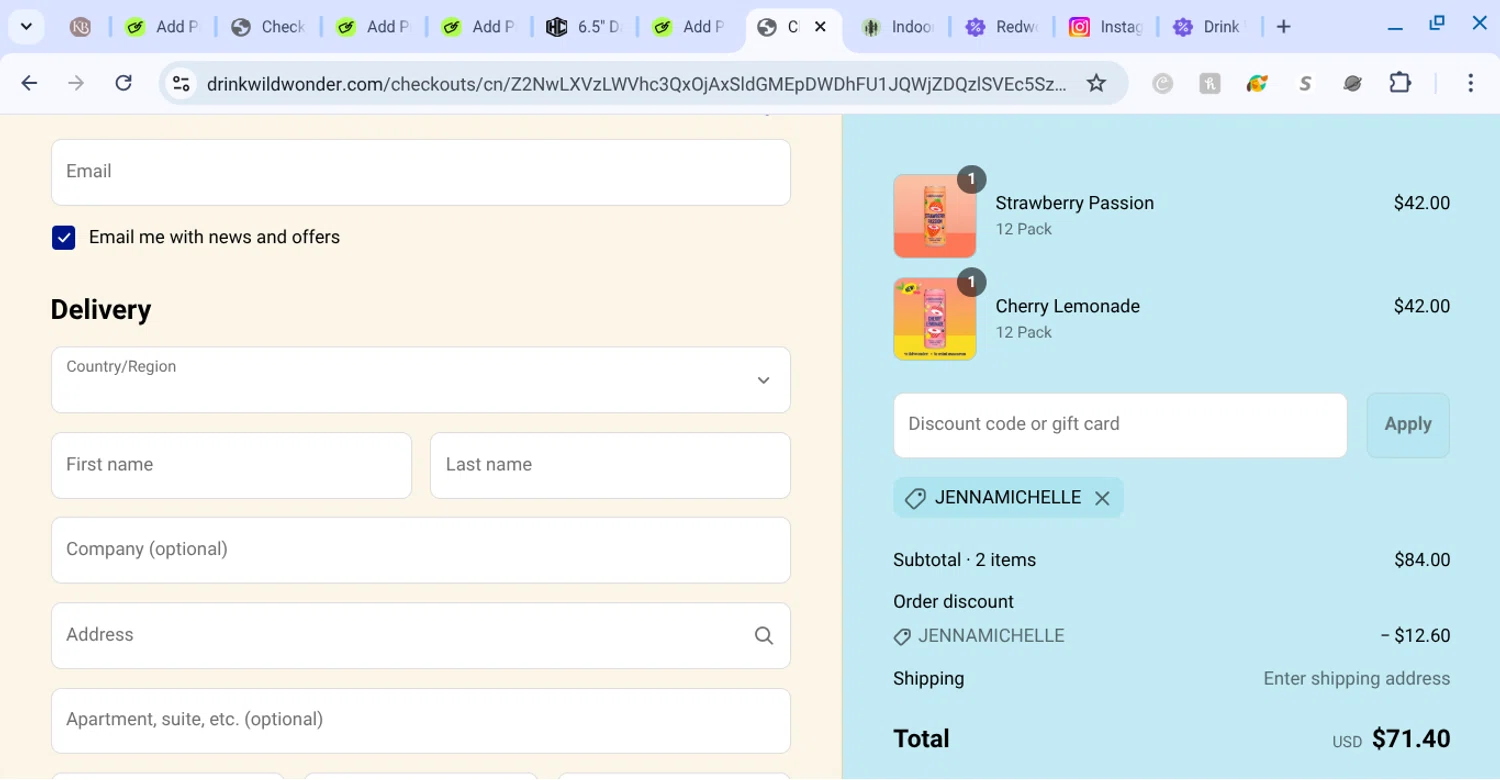Click the 'Subtotal · 2 items' label
Viewport: 1500px width, 780px height.
[x=964, y=560]
